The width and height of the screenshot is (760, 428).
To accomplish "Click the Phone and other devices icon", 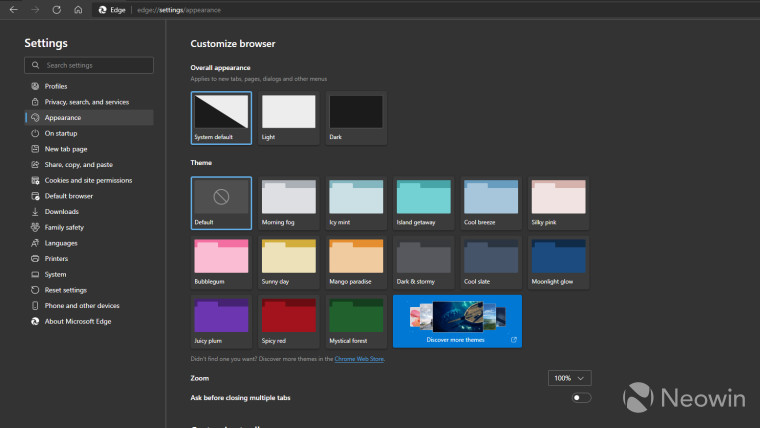I will (35, 306).
